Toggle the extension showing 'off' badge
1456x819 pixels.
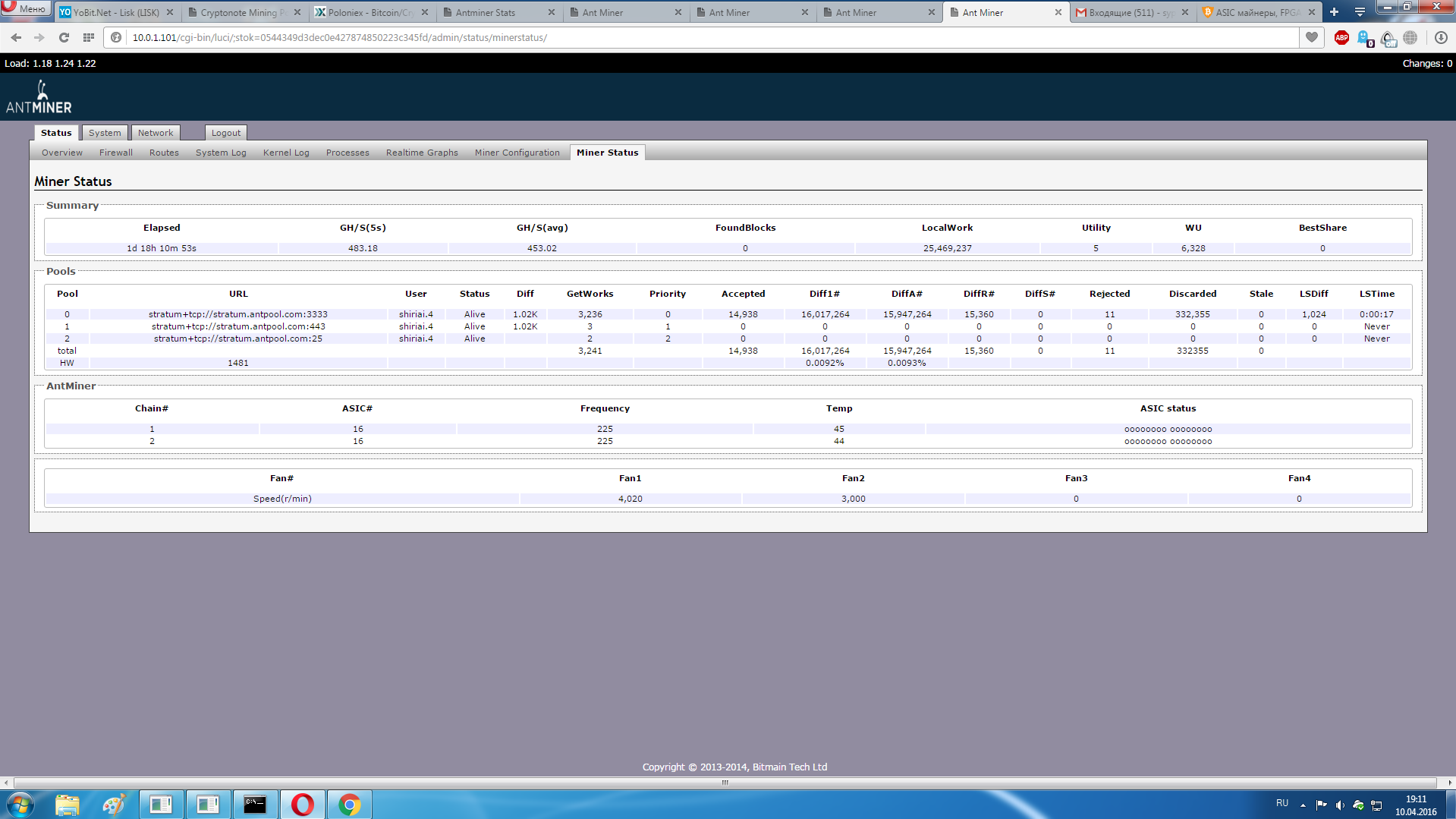(1388, 38)
